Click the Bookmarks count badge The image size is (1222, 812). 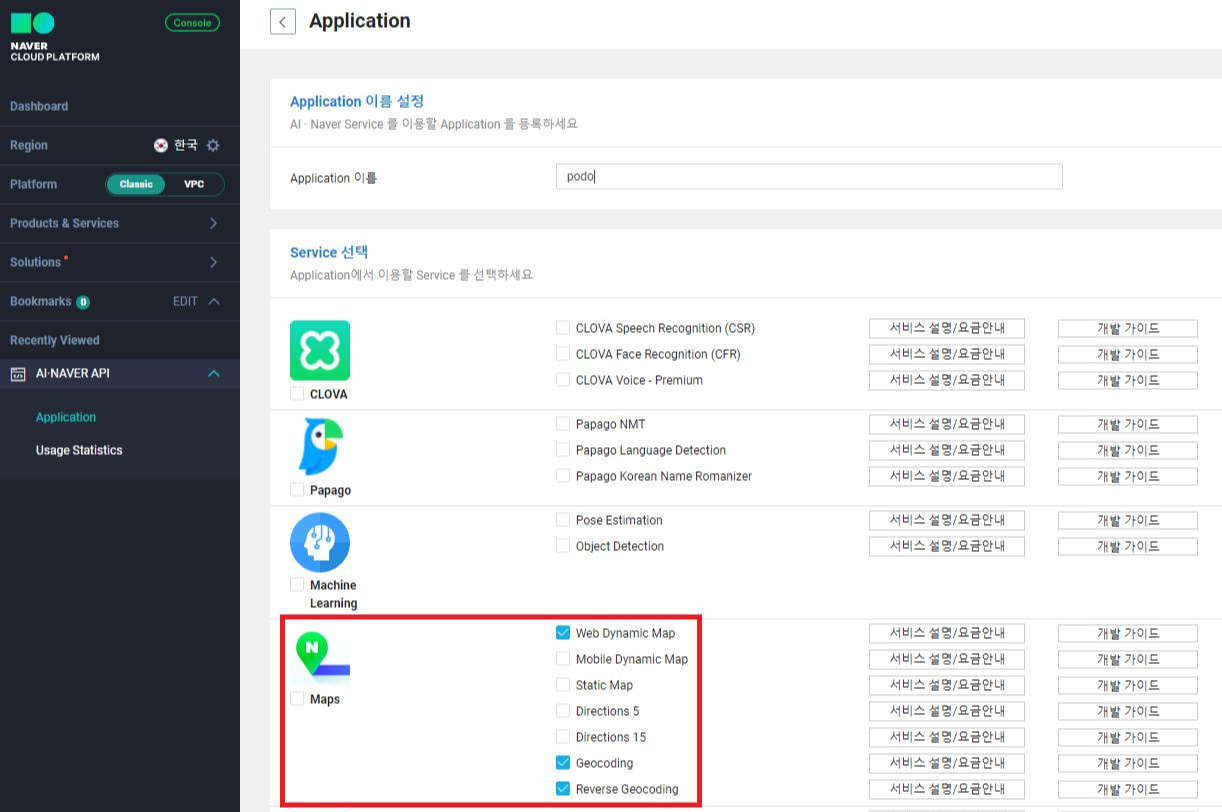tap(83, 302)
